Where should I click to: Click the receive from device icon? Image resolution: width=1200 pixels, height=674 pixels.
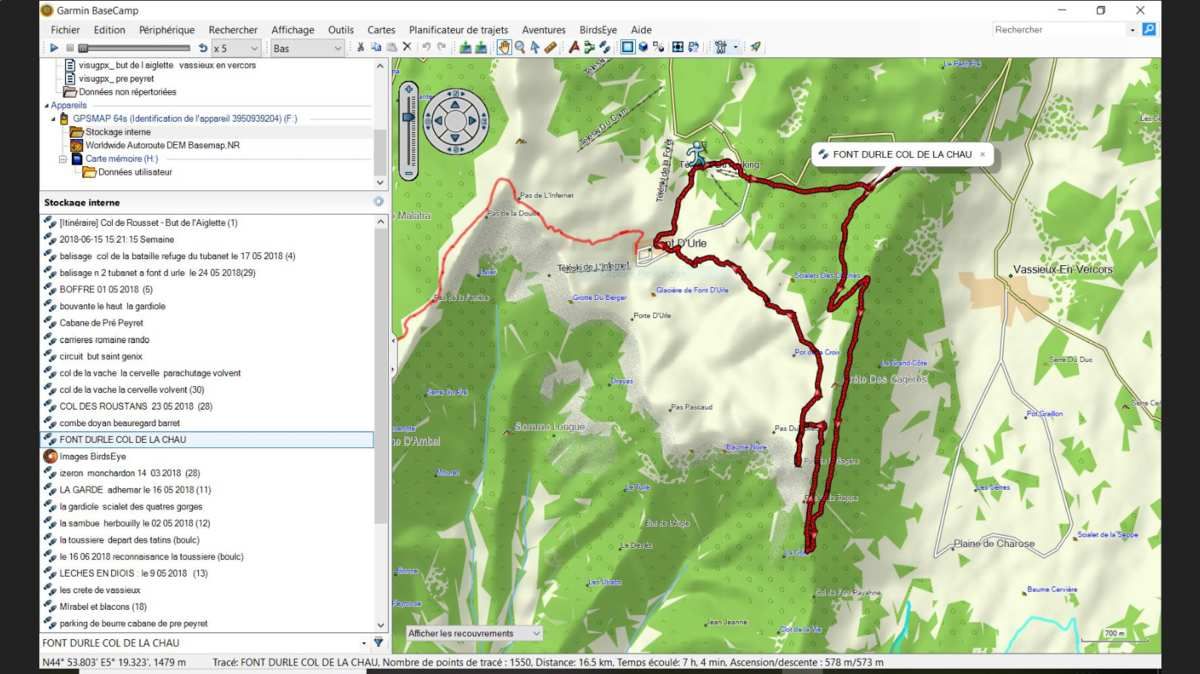(x=481, y=47)
